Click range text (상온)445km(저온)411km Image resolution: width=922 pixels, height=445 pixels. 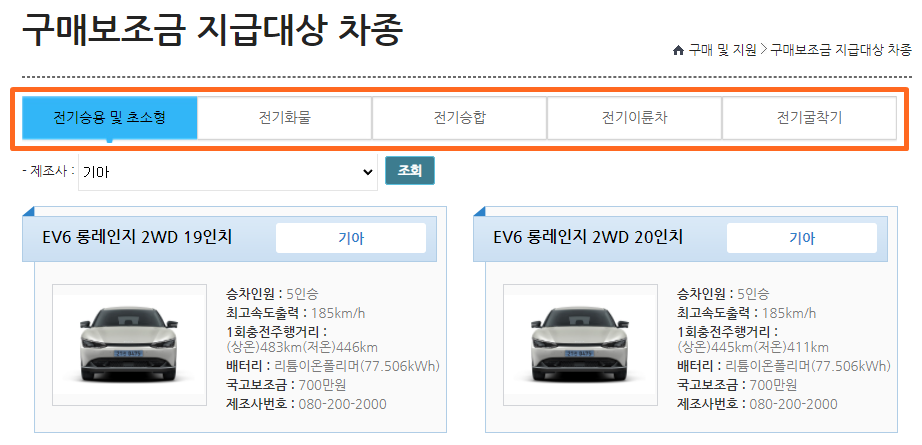[x=753, y=347]
